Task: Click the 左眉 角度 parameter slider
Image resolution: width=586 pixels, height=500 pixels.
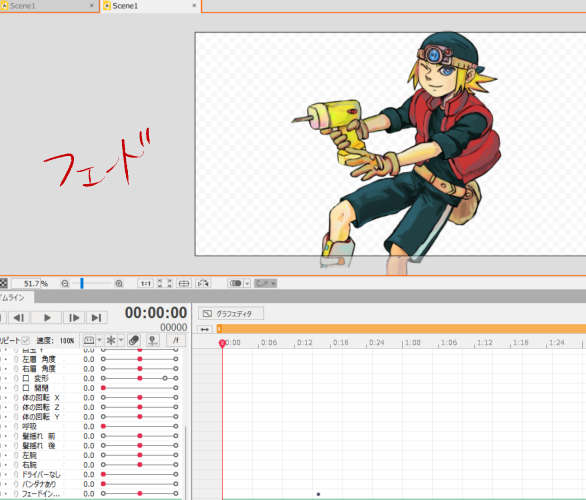Action: [x=139, y=359]
